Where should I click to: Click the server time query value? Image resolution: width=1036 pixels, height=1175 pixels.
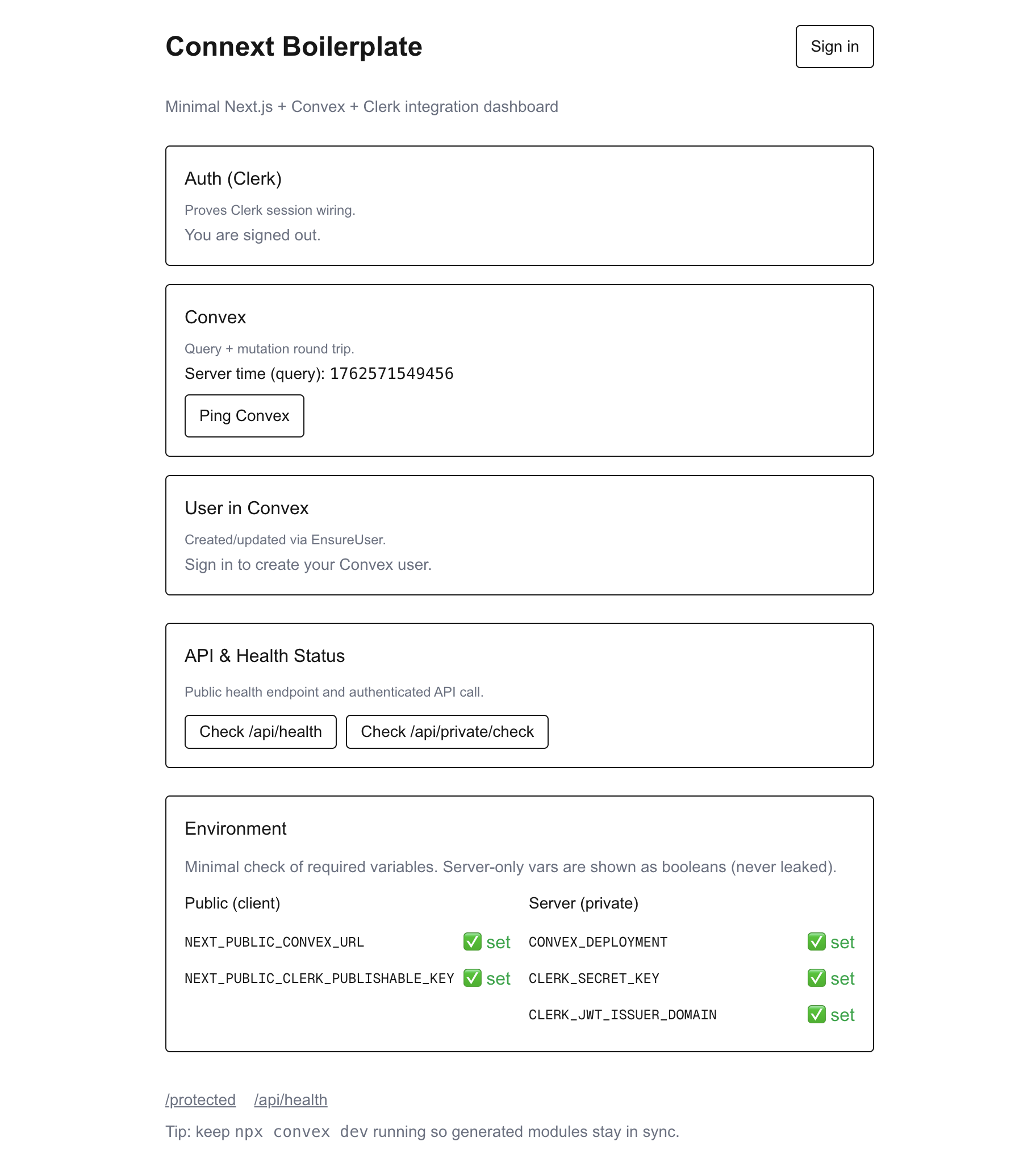click(391, 374)
